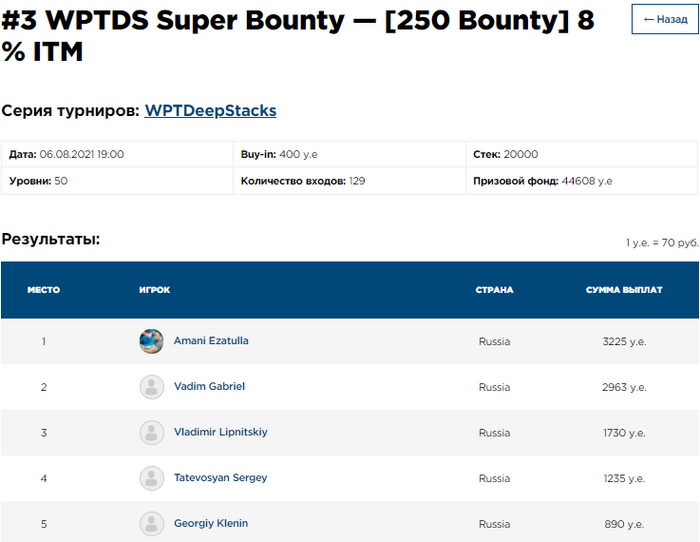
Task: Click the Страна column header
Action: click(494, 290)
